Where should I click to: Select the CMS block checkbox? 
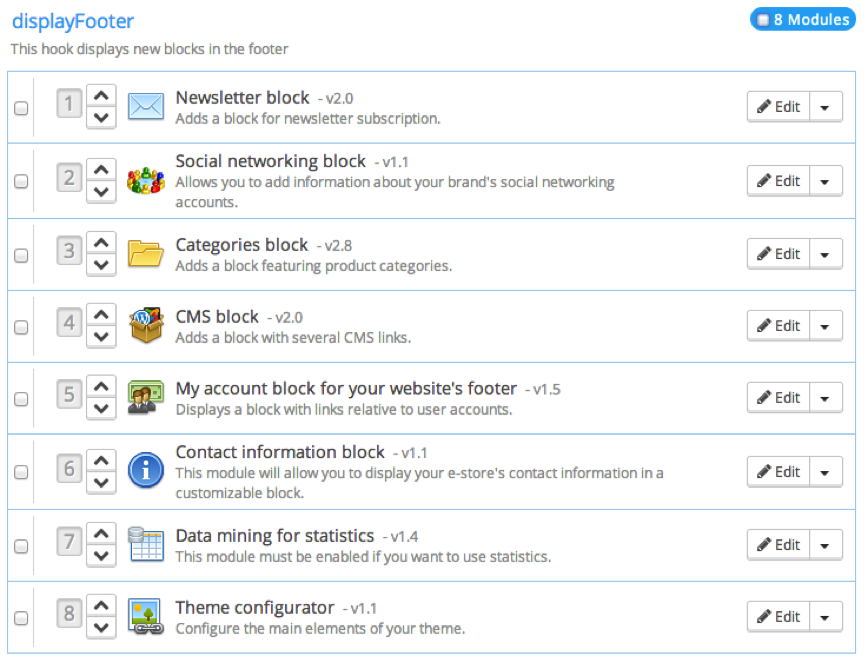21,327
